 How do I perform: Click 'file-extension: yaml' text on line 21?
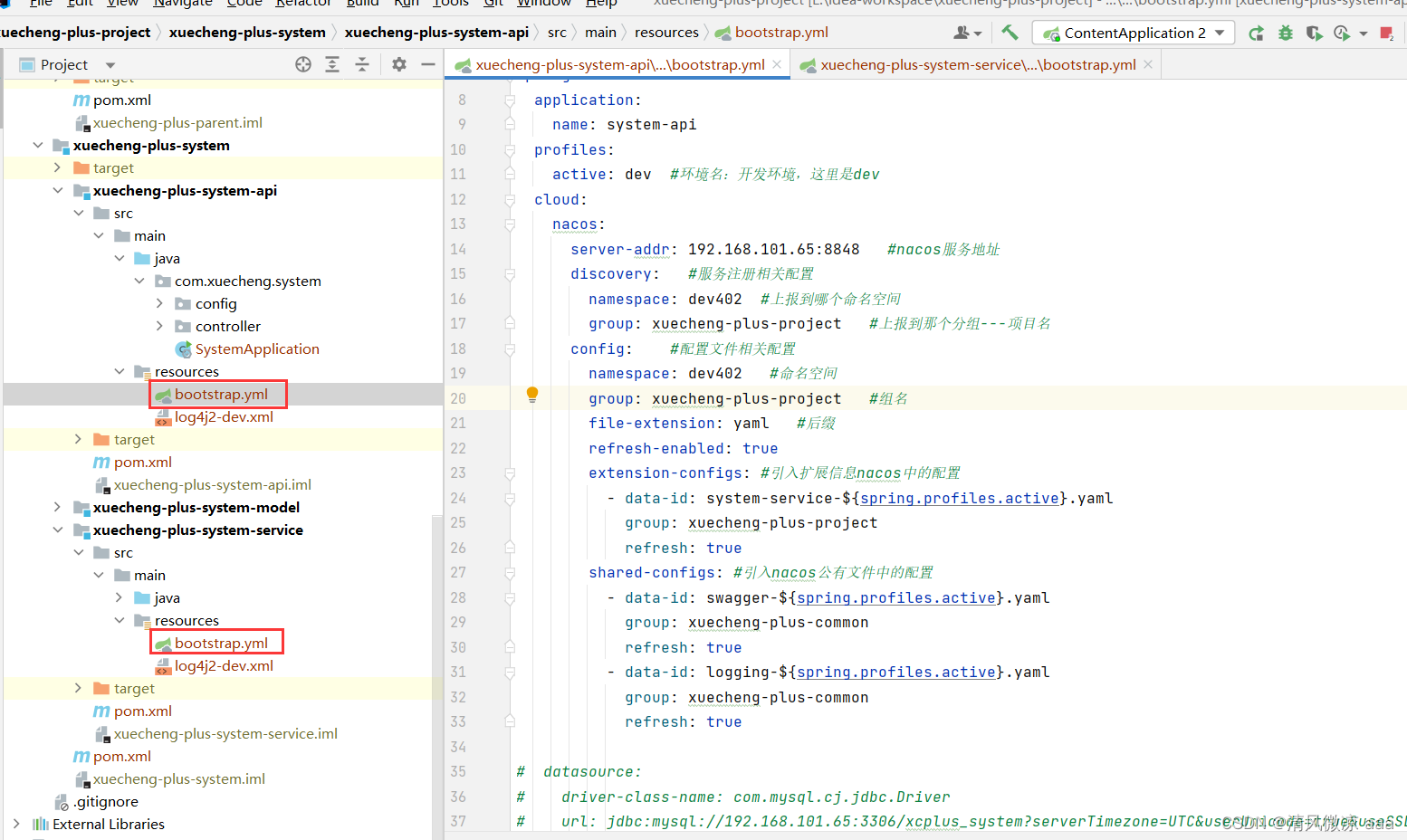click(679, 424)
